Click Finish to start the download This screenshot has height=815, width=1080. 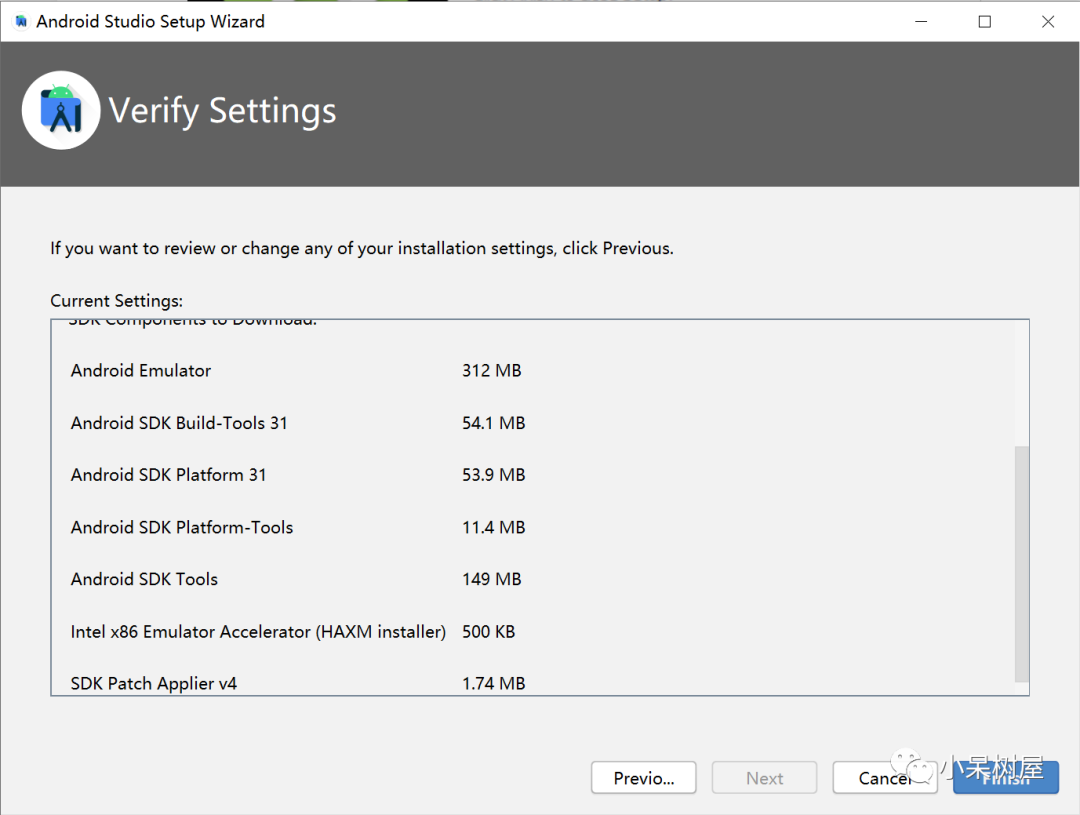[1005, 778]
